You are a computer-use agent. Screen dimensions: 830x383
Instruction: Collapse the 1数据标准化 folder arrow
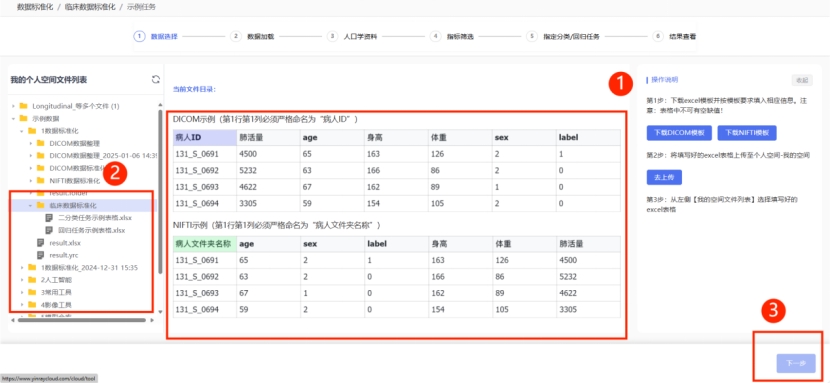[22, 131]
